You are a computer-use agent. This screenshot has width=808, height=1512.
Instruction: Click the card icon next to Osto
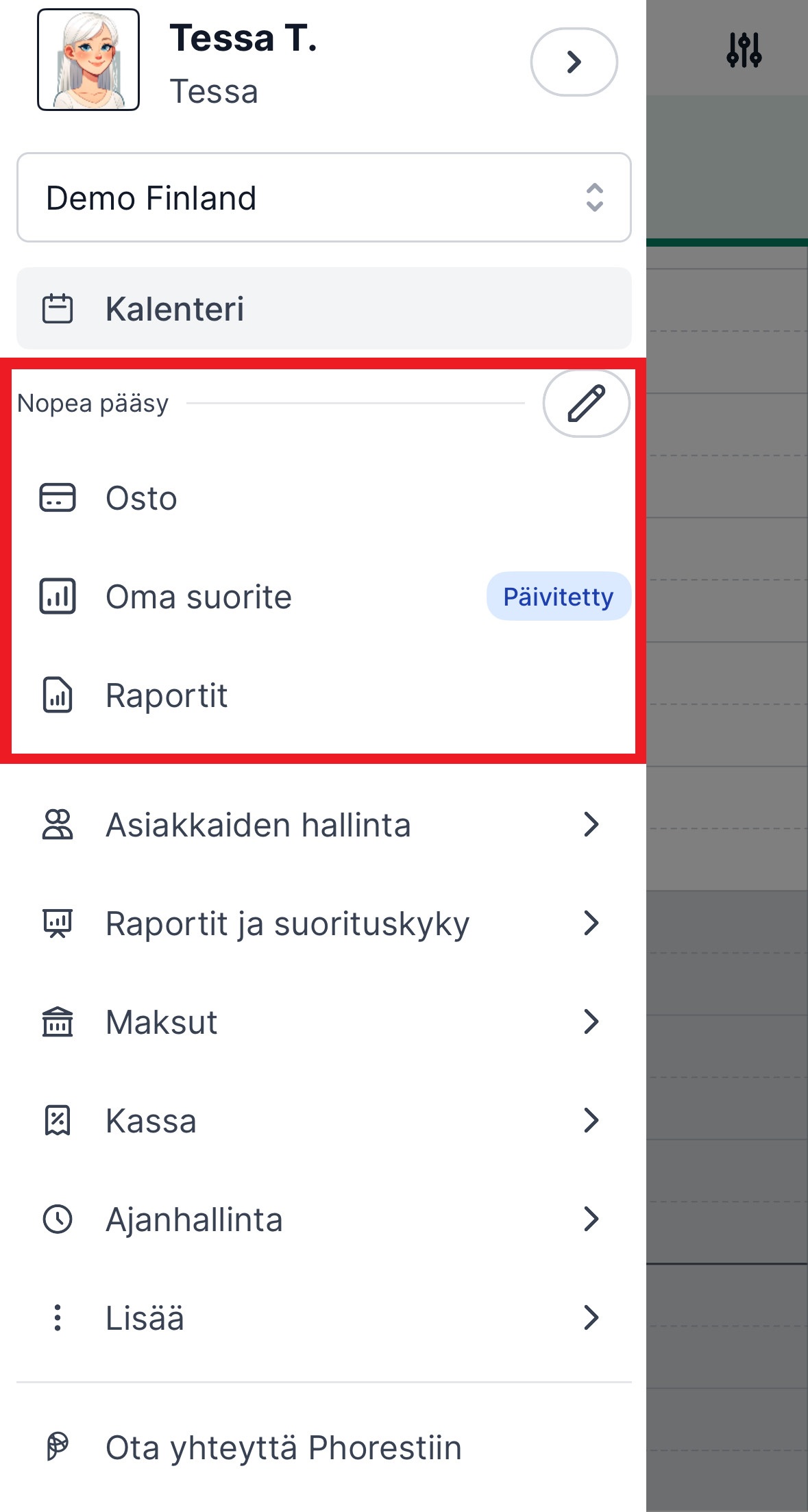[x=58, y=497]
